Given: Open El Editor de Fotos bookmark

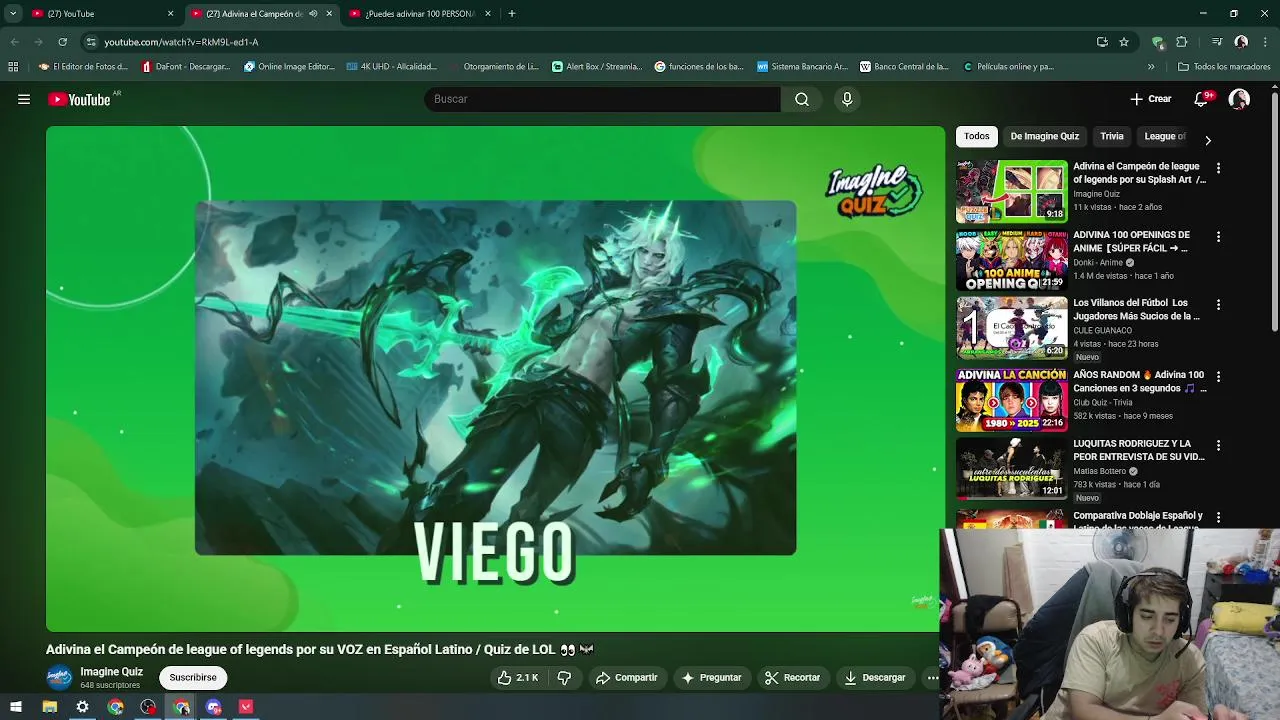Looking at the screenshot, I should point(83,67).
